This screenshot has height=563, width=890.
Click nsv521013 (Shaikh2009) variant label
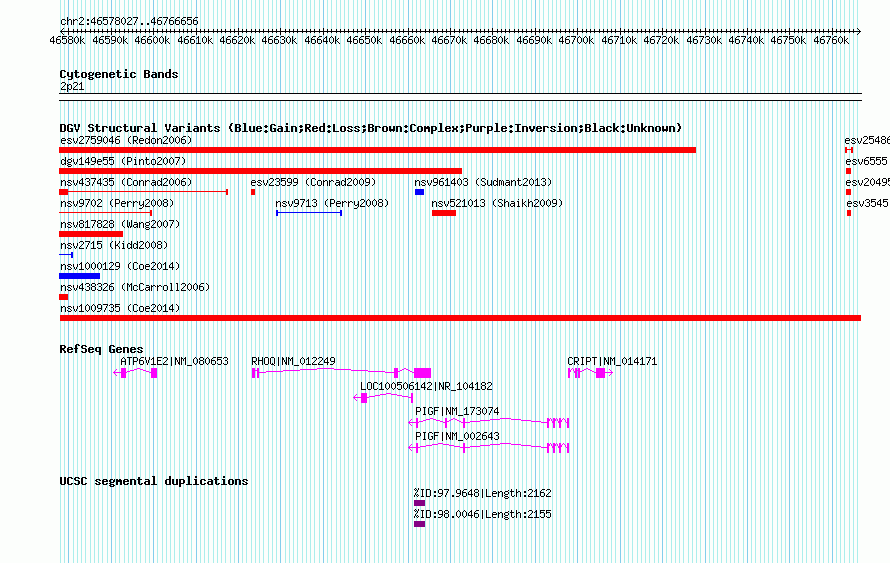(x=497, y=203)
